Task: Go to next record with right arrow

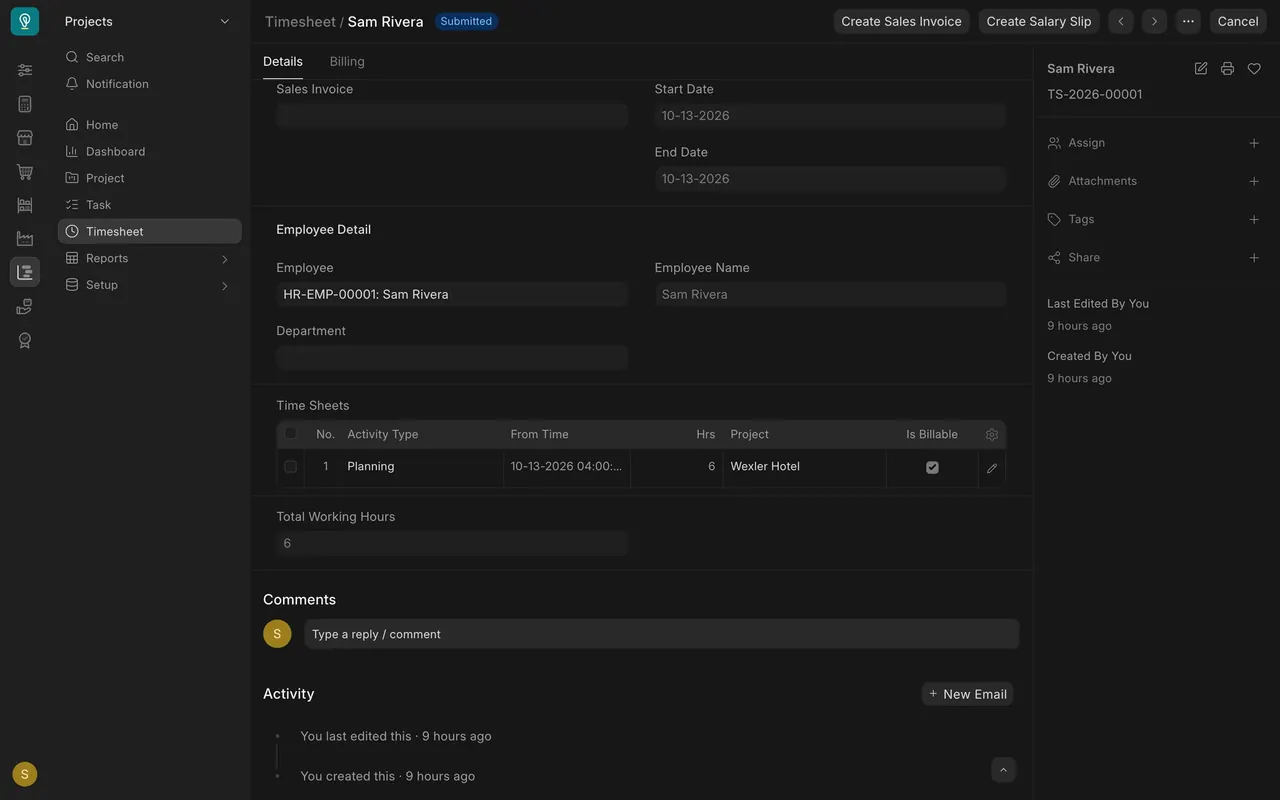Action: point(1155,21)
